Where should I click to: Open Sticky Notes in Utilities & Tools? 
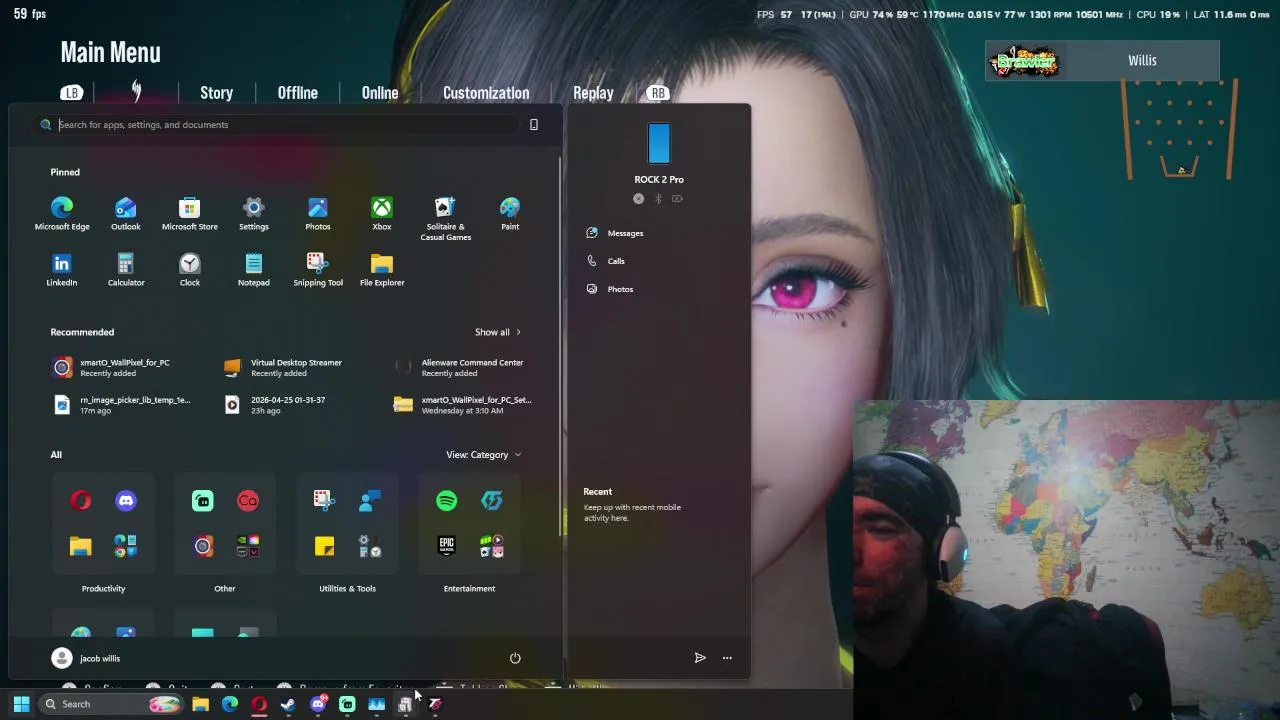[x=324, y=546]
